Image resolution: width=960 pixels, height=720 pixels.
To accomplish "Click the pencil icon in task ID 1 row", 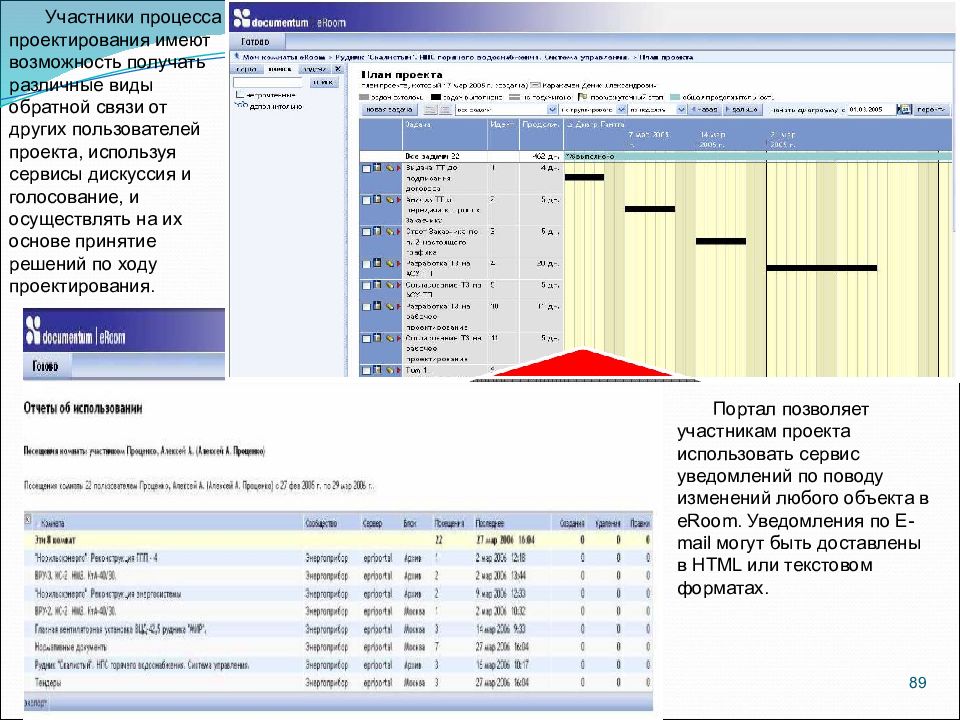I will click(388, 167).
